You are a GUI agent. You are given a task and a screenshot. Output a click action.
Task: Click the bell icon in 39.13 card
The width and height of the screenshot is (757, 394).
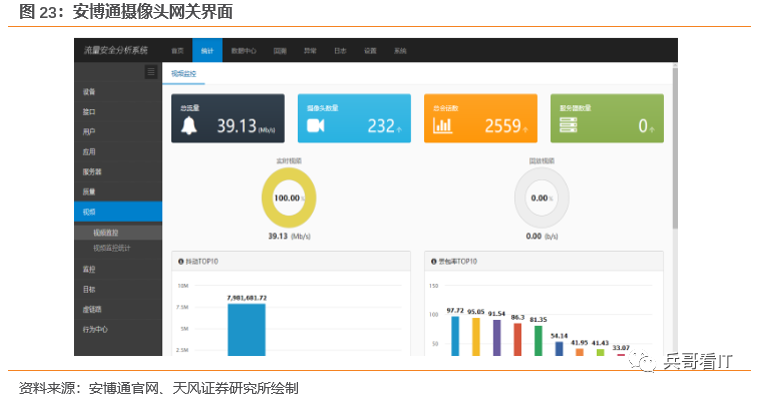(x=189, y=126)
